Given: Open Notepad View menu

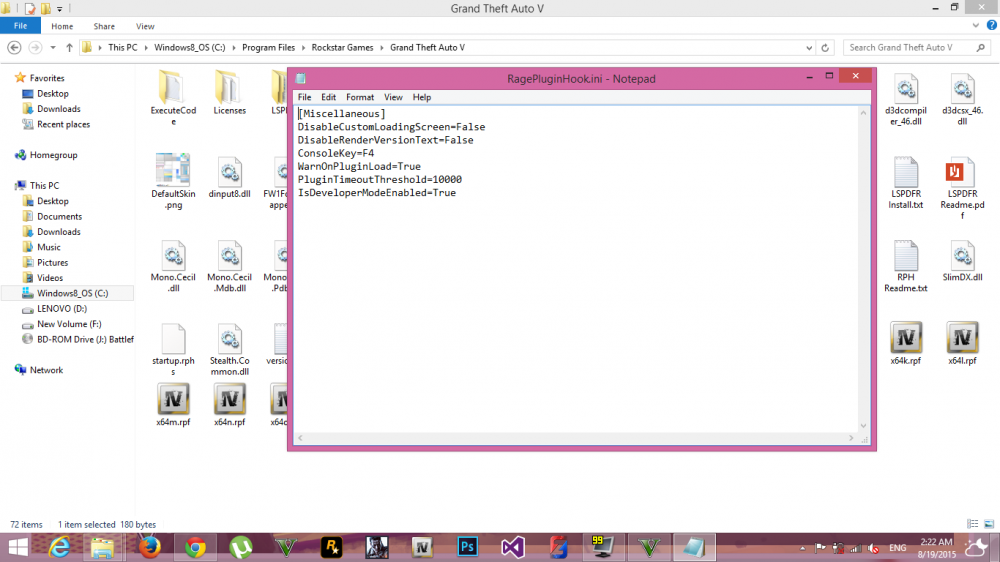Looking at the screenshot, I should (x=393, y=97).
